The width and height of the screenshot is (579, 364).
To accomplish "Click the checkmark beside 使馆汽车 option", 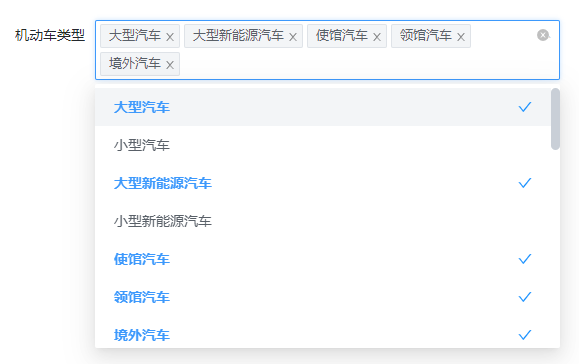I will coord(525,259).
